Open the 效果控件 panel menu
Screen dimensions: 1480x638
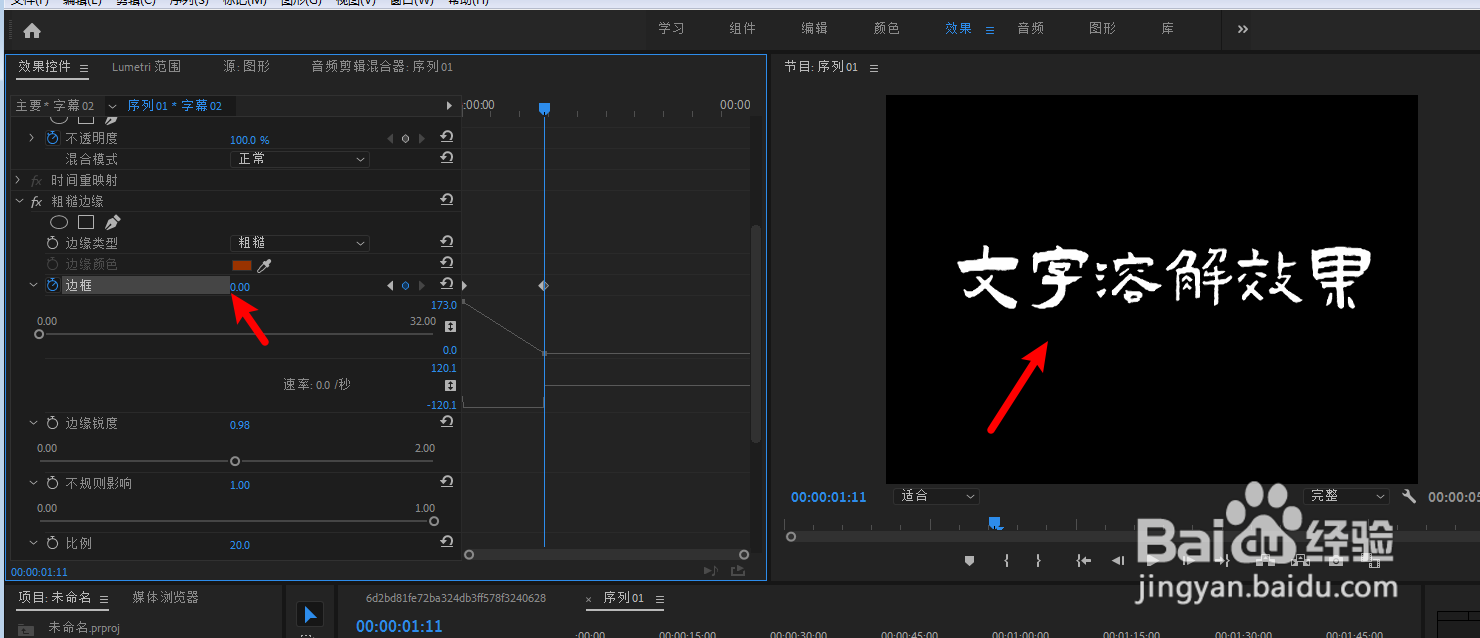pyautogui.click(x=84, y=69)
